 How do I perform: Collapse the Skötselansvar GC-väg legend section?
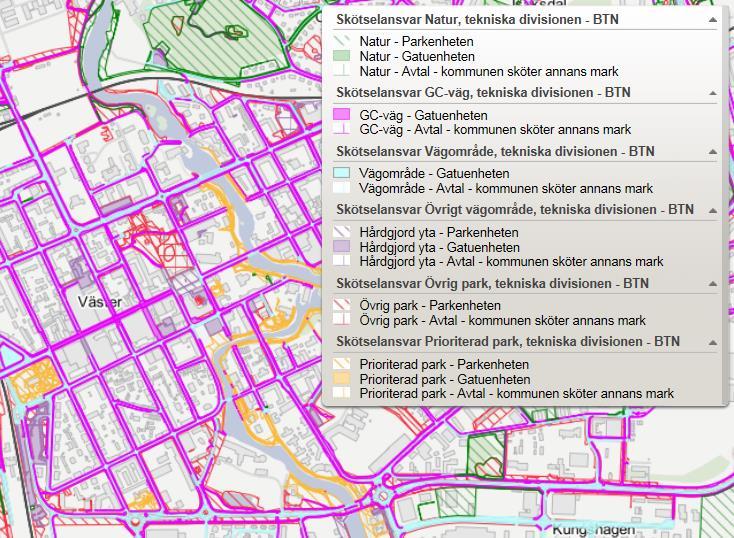point(712,93)
